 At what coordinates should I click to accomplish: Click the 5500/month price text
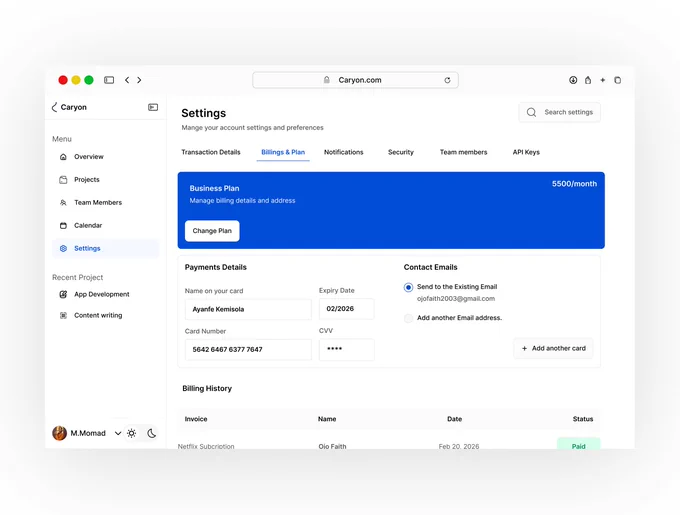574,184
